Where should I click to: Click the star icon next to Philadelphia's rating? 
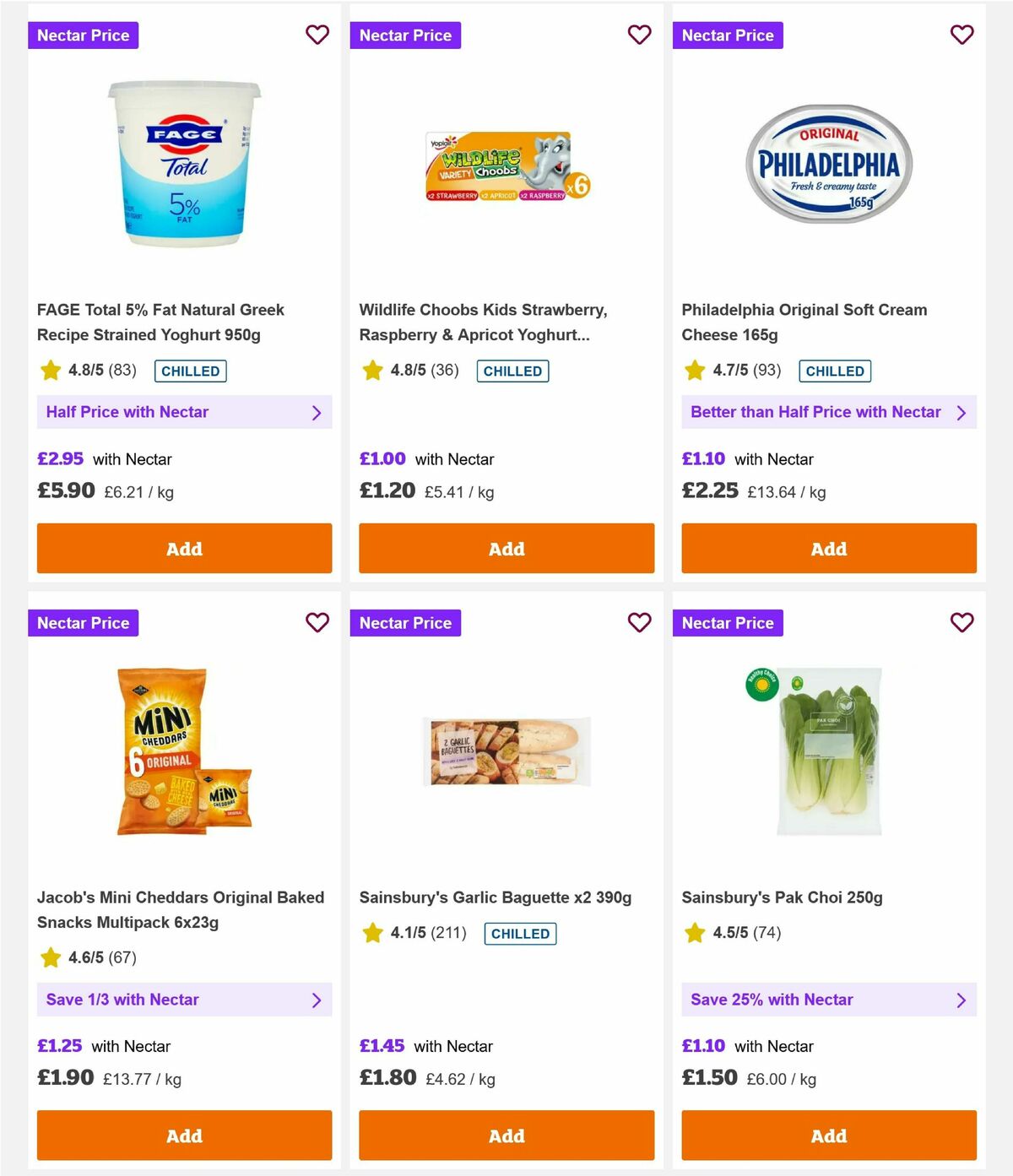click(695, 370)
